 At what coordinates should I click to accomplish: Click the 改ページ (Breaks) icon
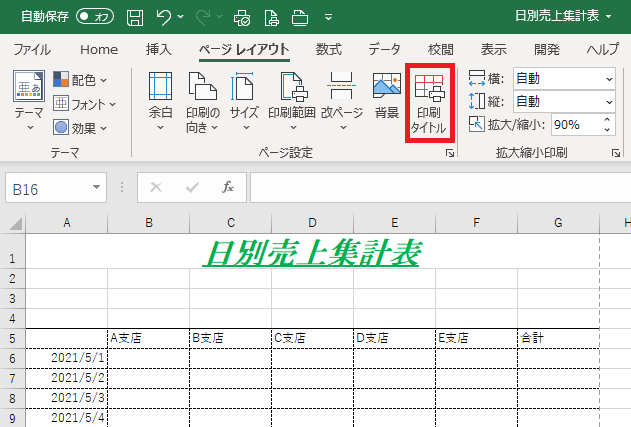point(342,104)
